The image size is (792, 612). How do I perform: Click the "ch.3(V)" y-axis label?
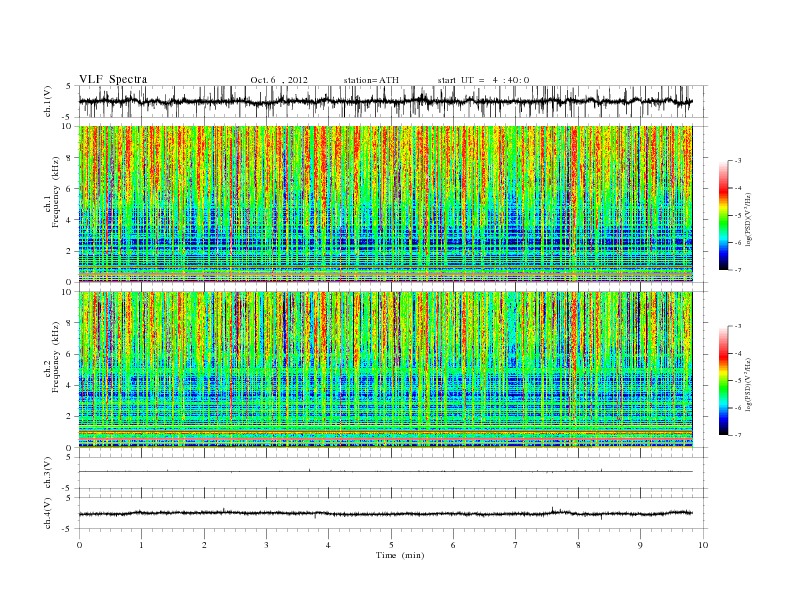[47, 473]
